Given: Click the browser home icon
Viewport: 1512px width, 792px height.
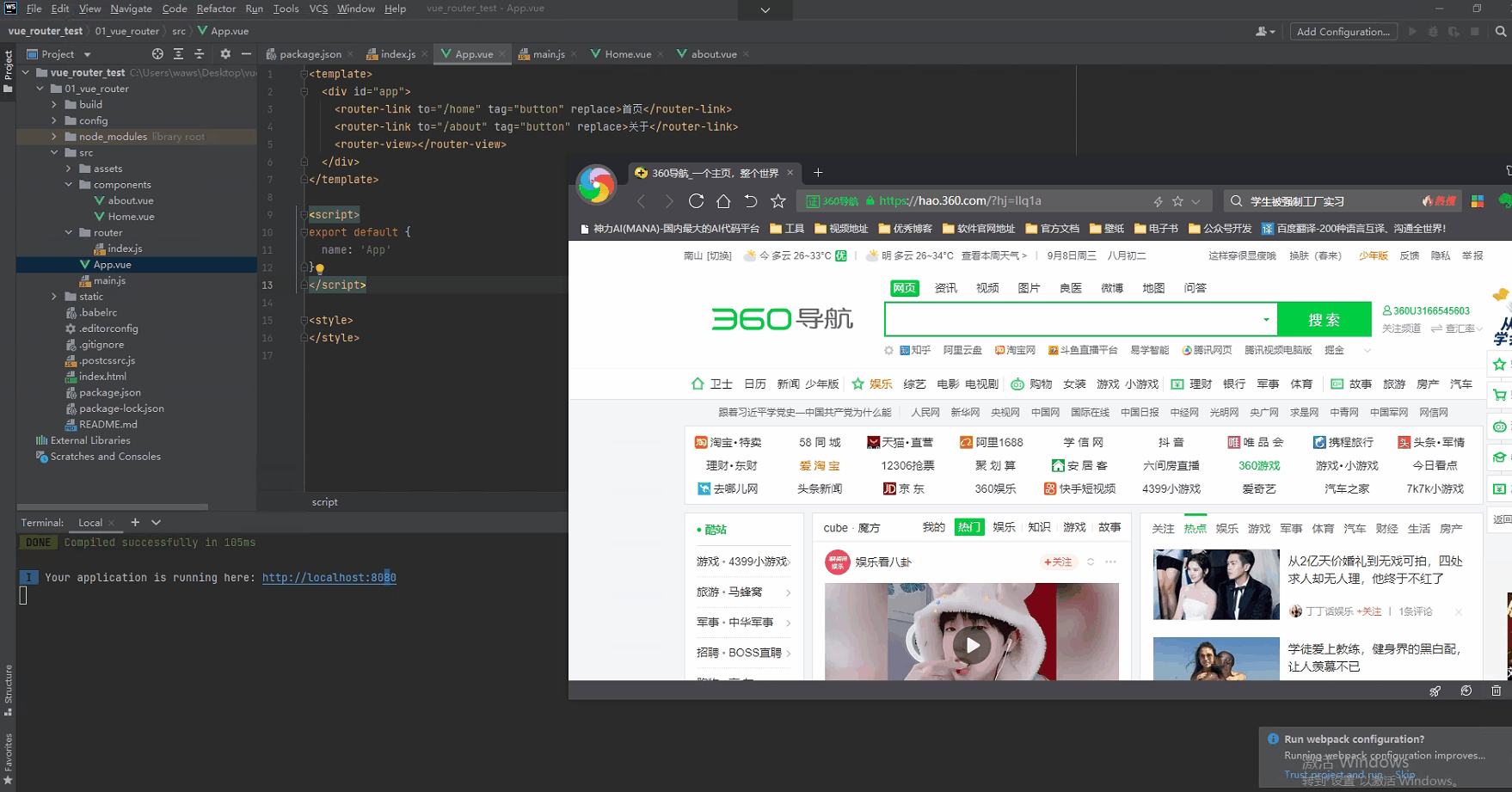Looking at the screenshot, I should (x=723, y=201).
